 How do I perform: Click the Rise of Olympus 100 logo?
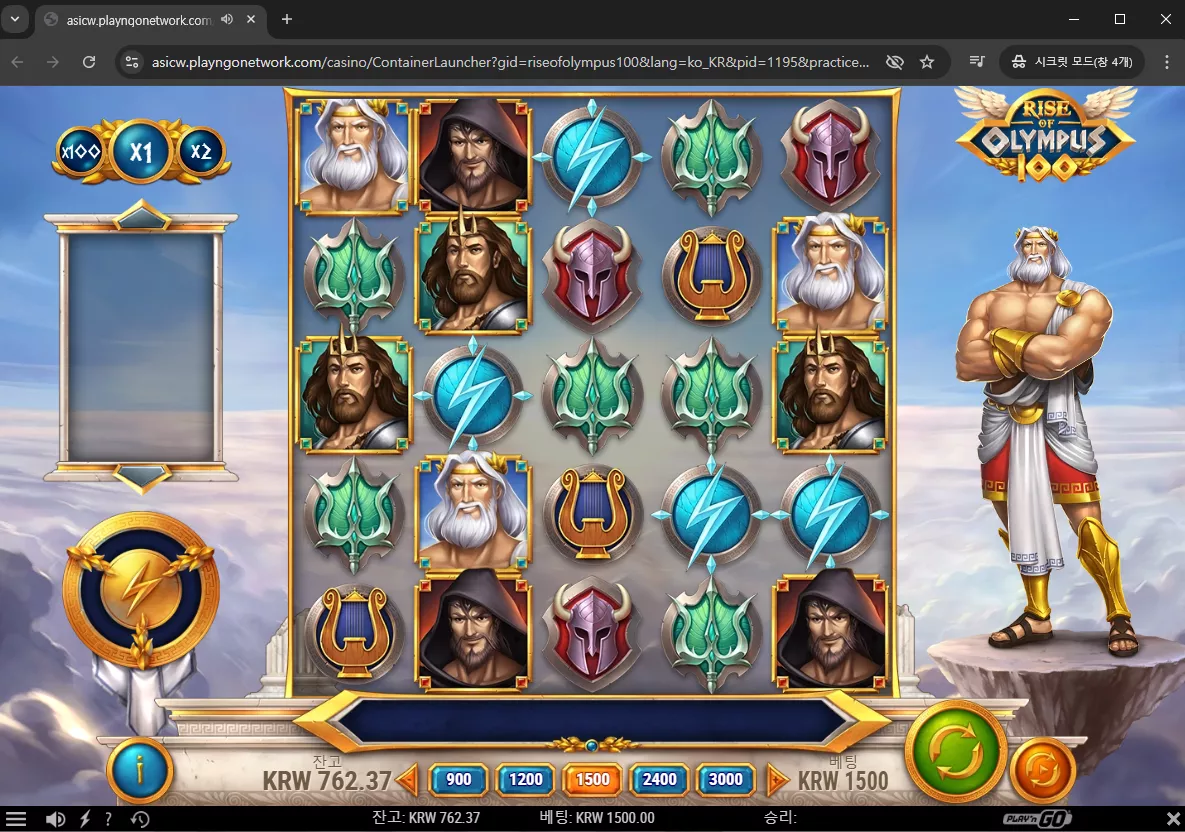click(x=1045, y=135)
